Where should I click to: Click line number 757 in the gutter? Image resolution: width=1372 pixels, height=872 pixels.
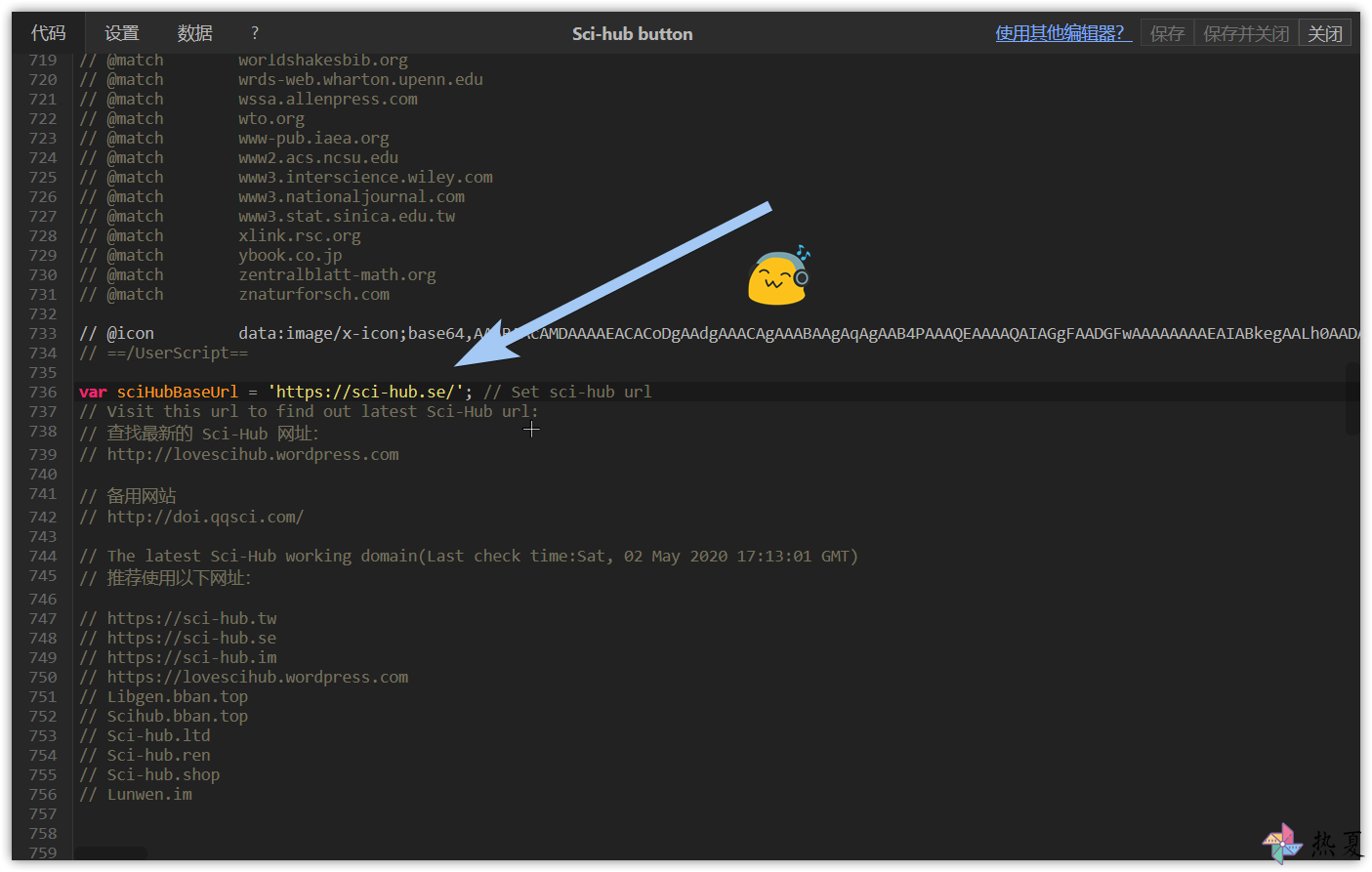pos(43,813)
